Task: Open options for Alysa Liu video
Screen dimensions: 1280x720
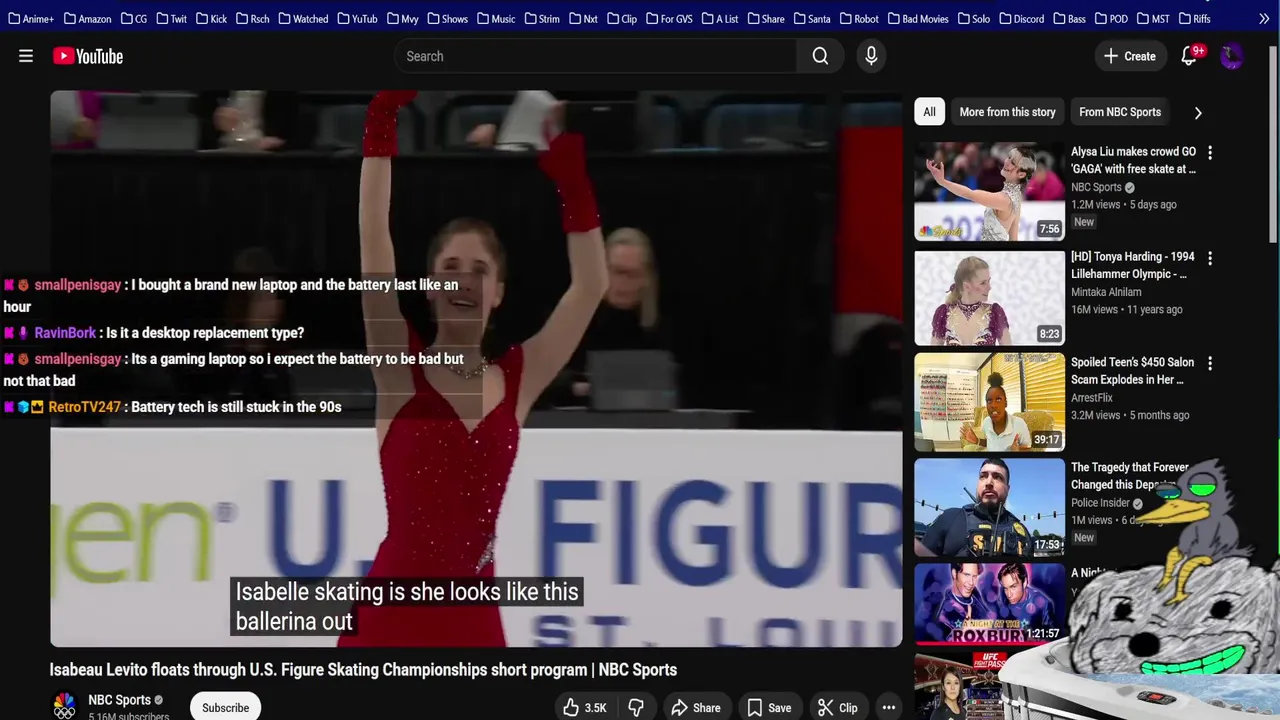Action: (x=1210, y=153)
